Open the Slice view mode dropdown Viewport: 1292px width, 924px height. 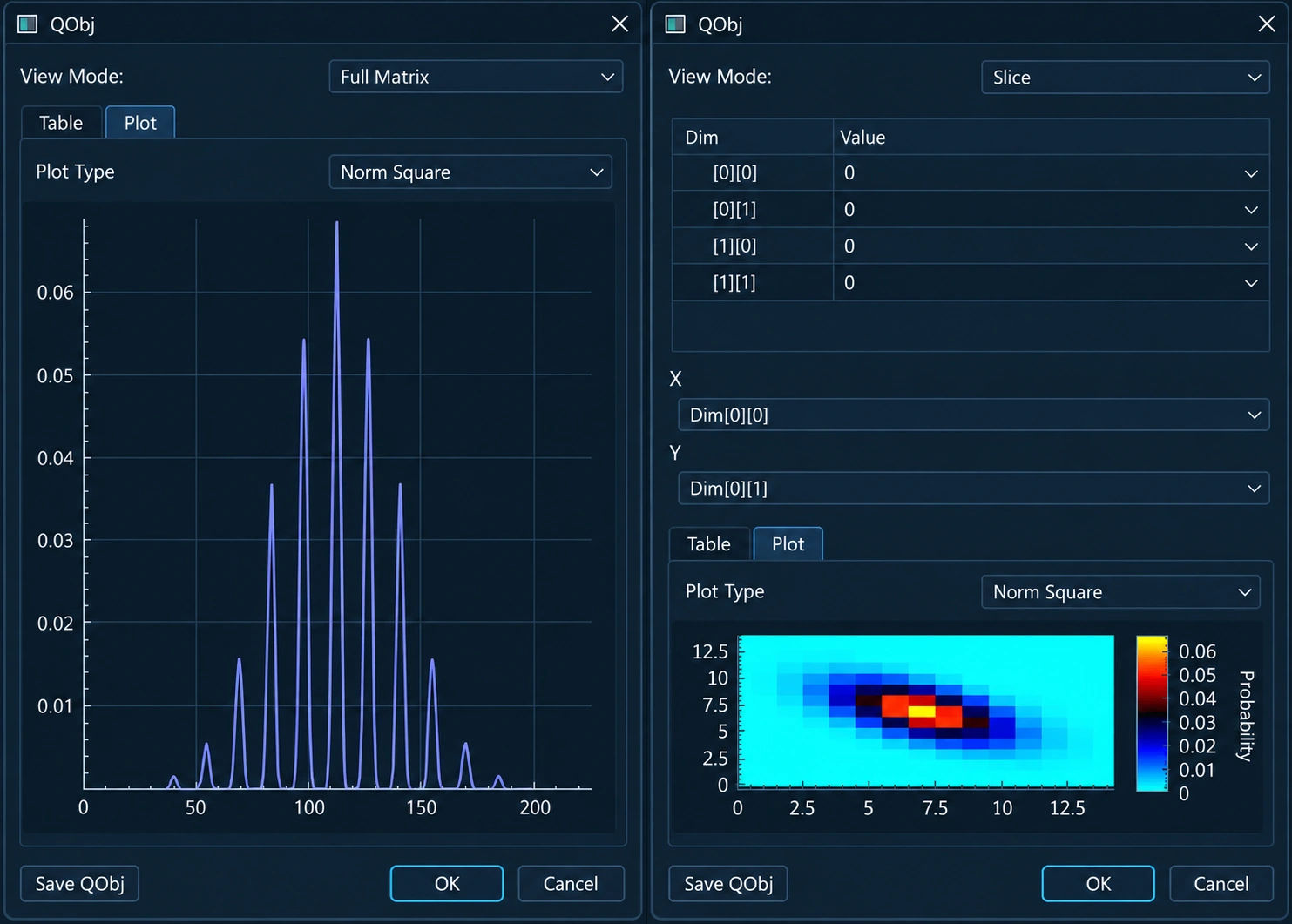pyautogui.click(x=1125, y=78)
